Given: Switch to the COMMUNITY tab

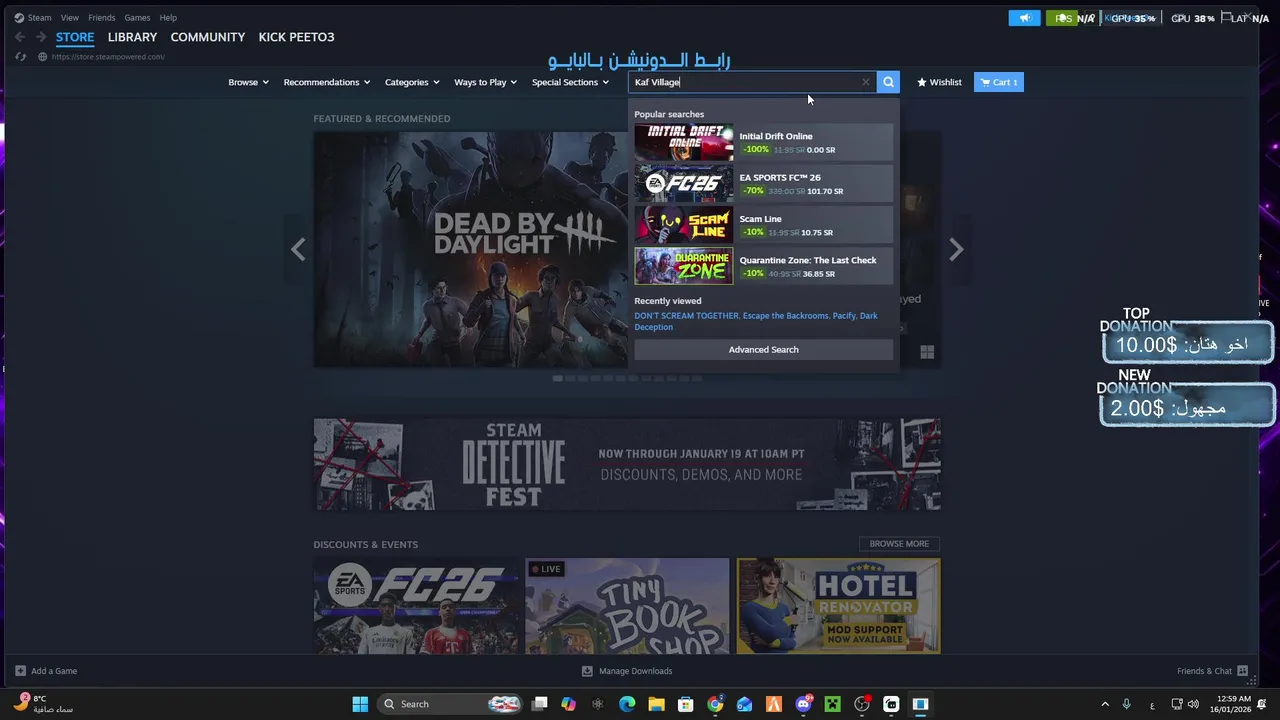Looking at the screenshot, I should 207,37.
